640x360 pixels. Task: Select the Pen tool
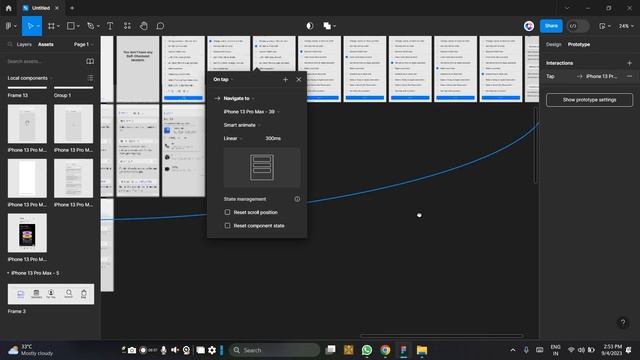click(91, 26)
